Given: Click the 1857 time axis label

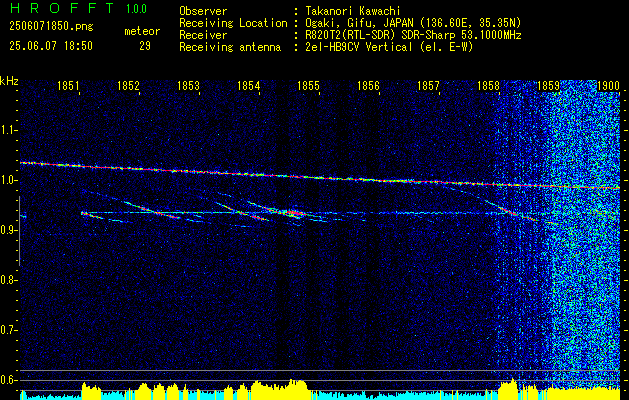Looking at the screenshot, I should pyautogui.click(x=428, y=86).
